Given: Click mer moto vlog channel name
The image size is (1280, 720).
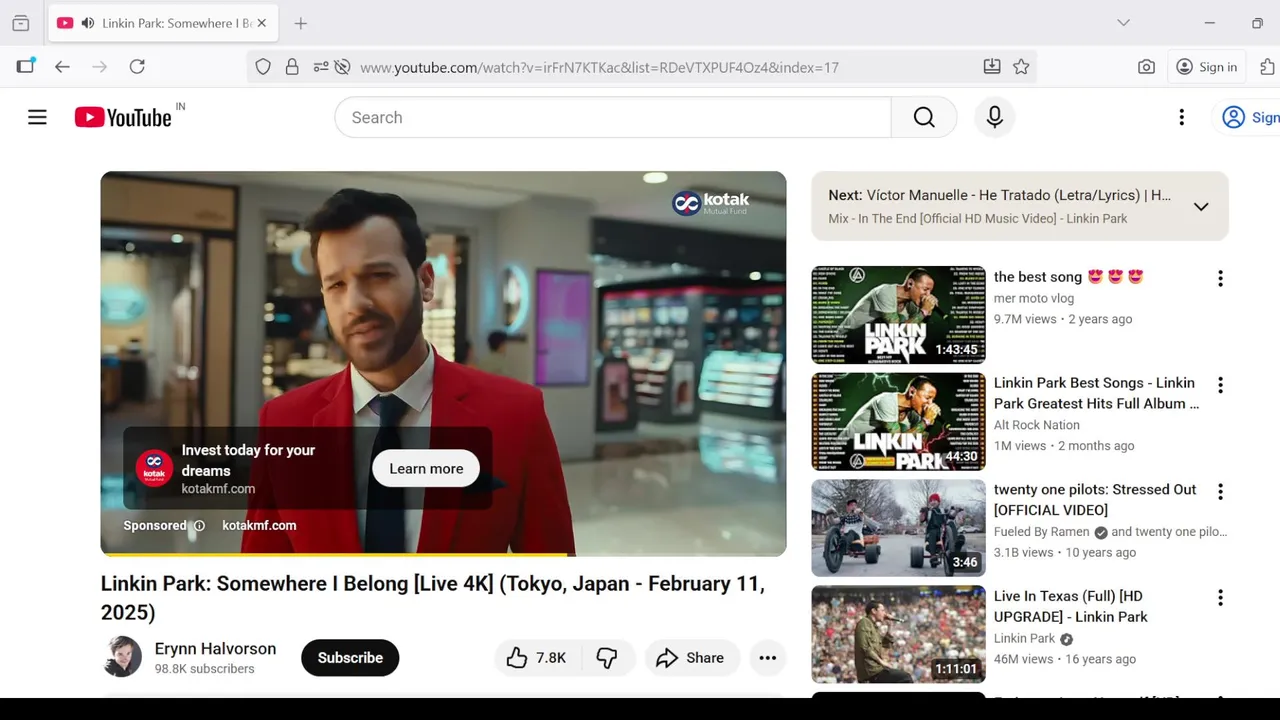Looking at the screenshot, I should 1034,298.
